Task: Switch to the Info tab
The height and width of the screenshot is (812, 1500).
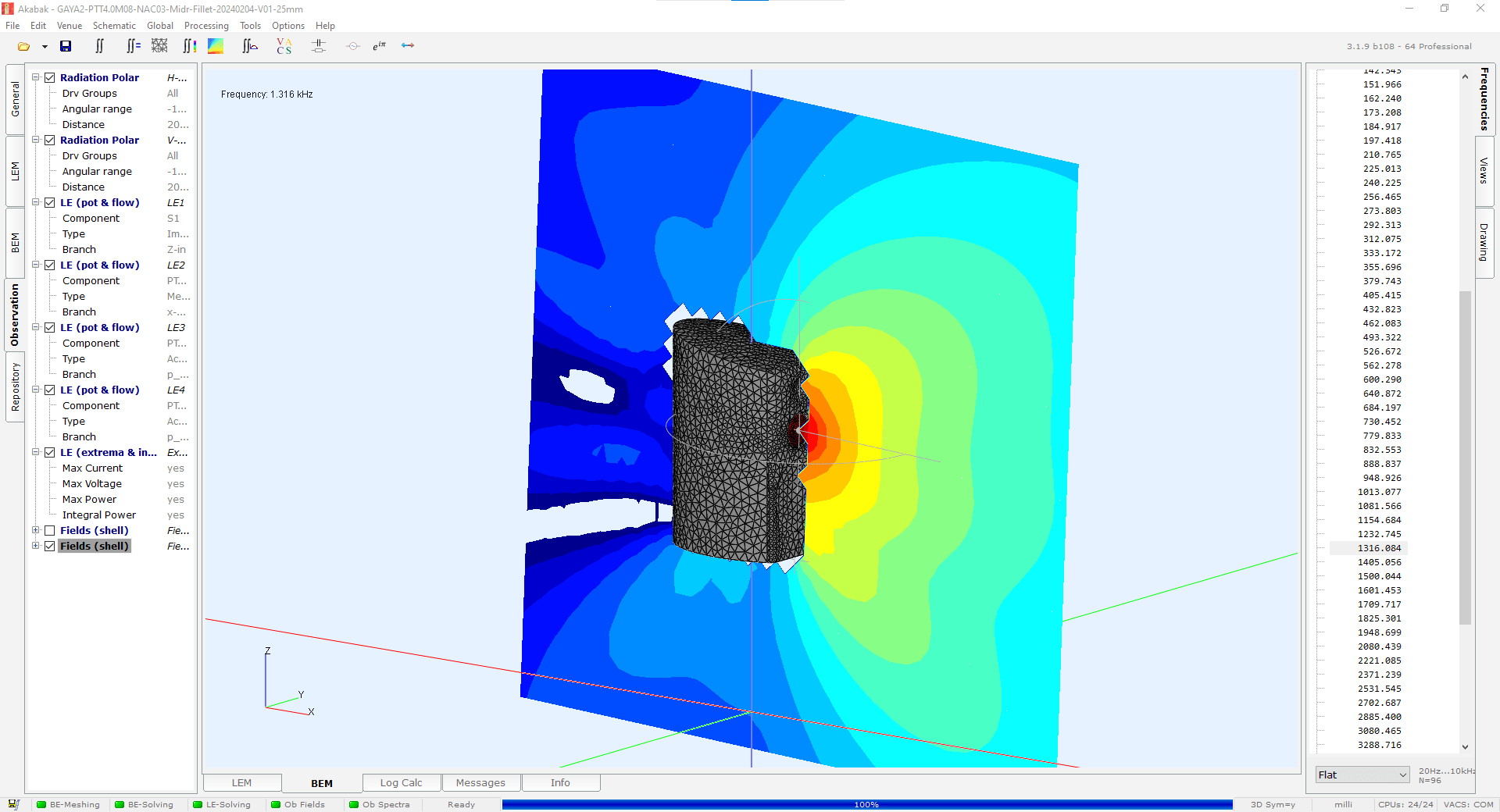Action: pos(560,782)
